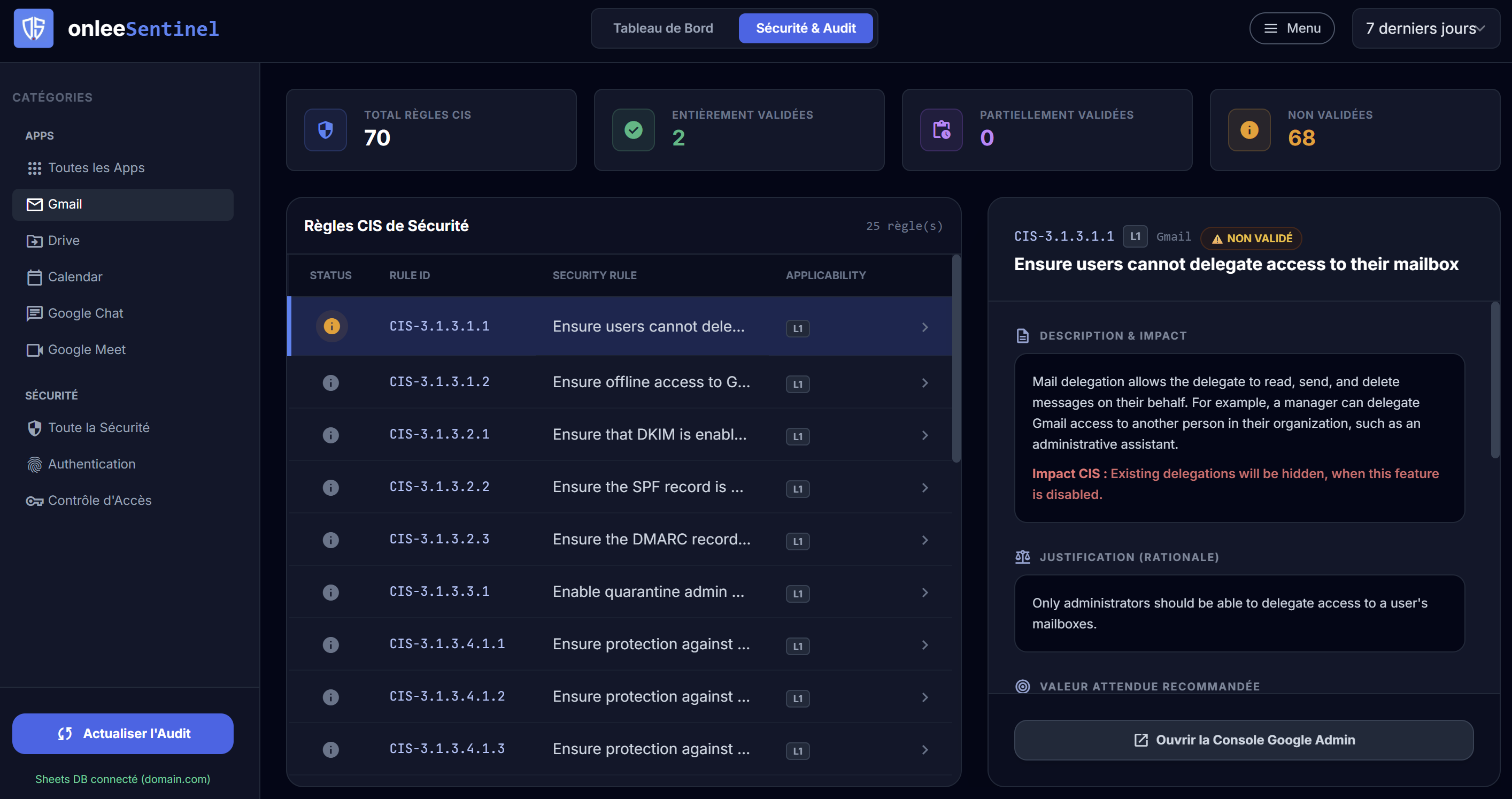Click the Entièrement Validées checkmark icon
Screen dimensions: 1512x799
pyautogui.click(x=634, y=130)
